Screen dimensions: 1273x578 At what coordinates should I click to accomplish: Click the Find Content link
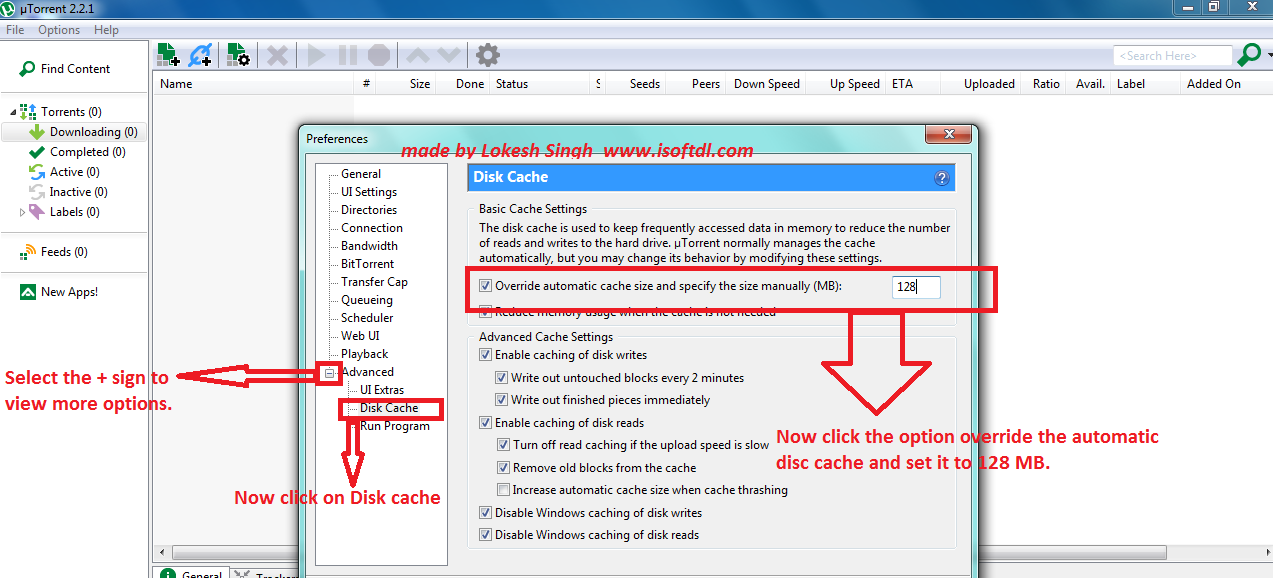[x=75, y=69]
